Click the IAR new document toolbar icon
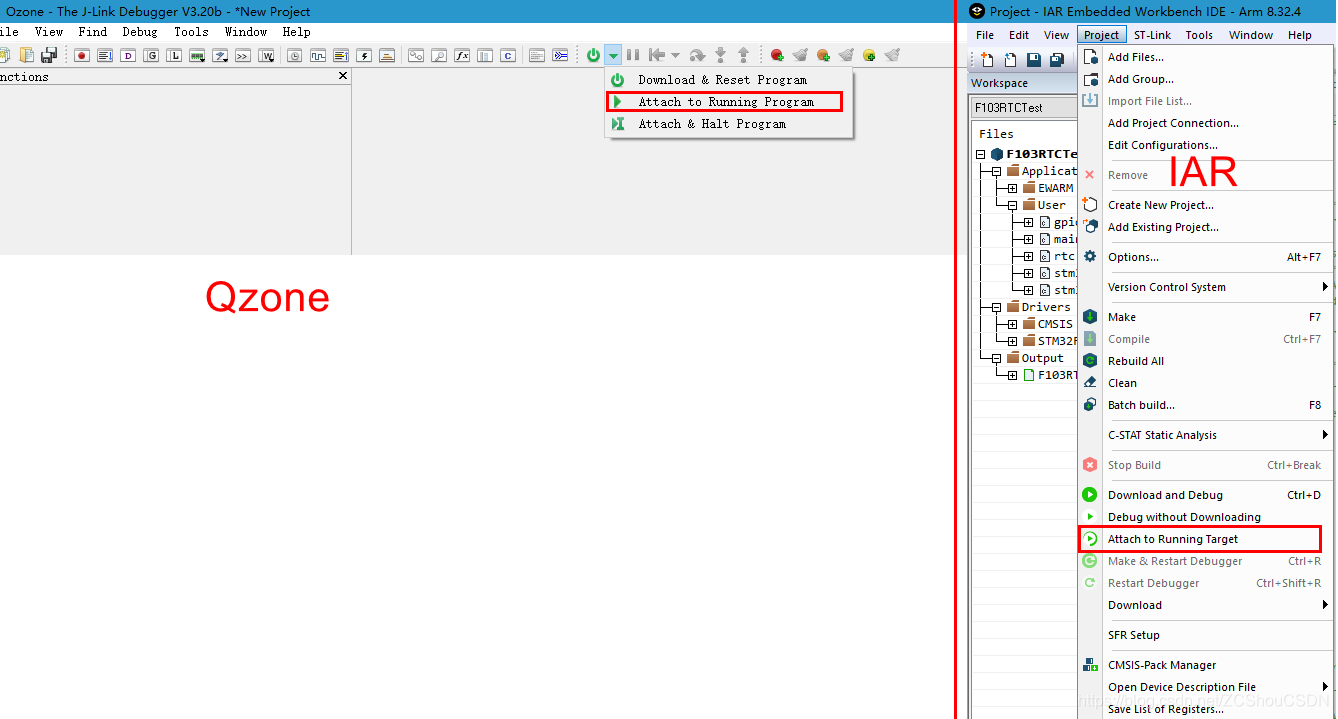 point(987,60)
